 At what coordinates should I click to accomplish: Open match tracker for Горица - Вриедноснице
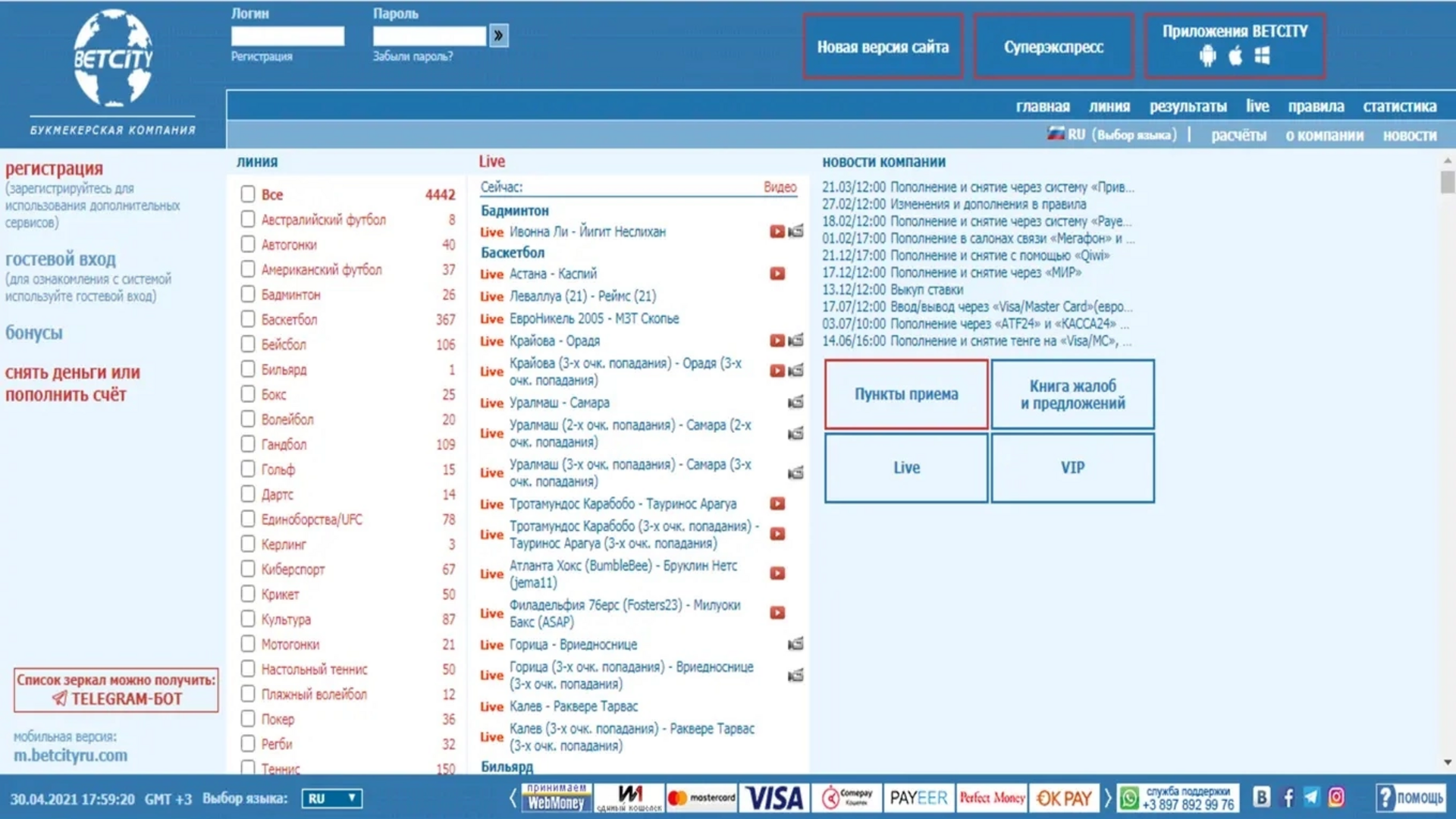(x=795, y=645)
